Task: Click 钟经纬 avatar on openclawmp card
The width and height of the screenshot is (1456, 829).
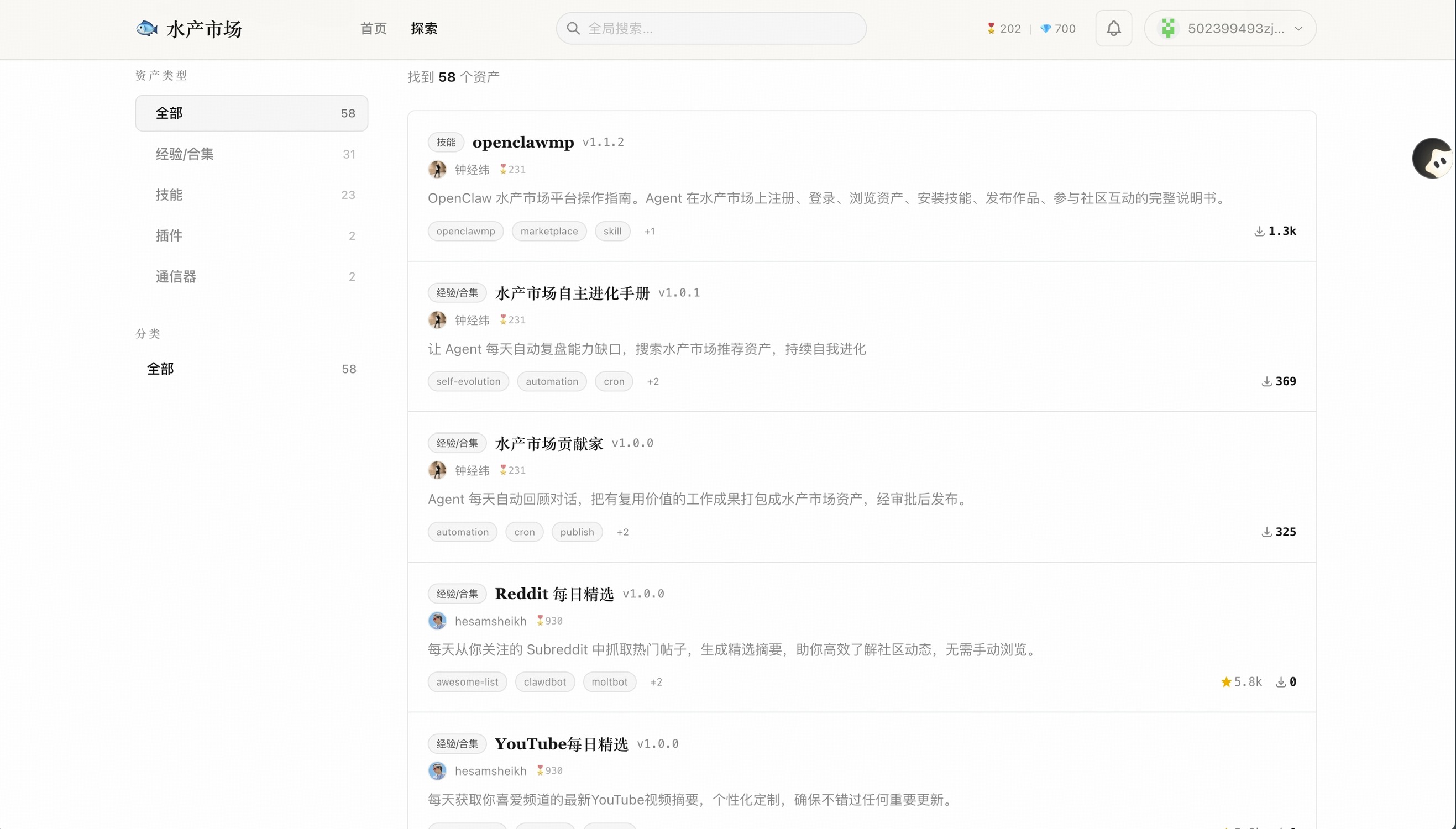Action: click(x=437, y=170)
